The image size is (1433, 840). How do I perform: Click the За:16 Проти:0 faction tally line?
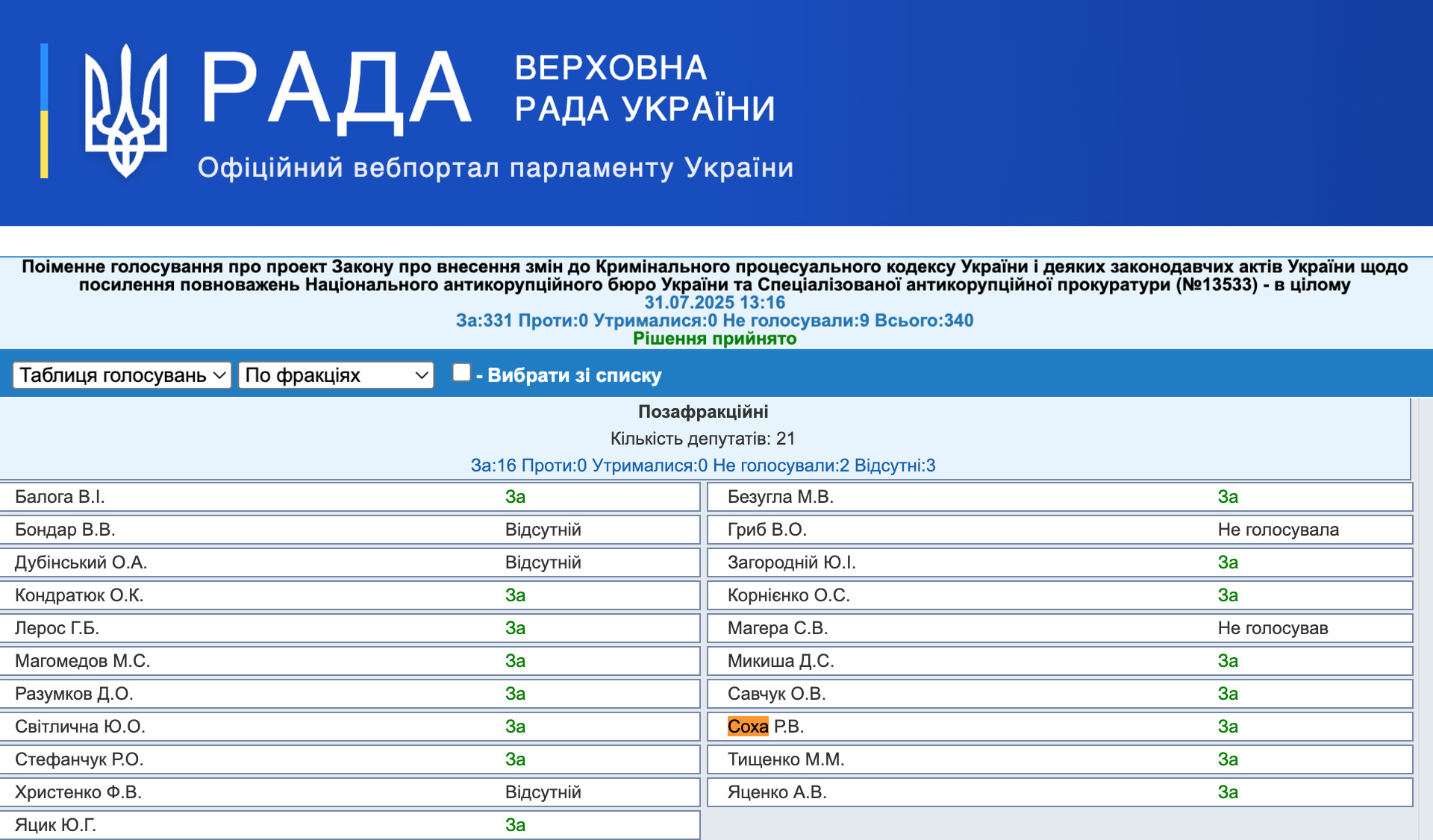coord(703,466)
